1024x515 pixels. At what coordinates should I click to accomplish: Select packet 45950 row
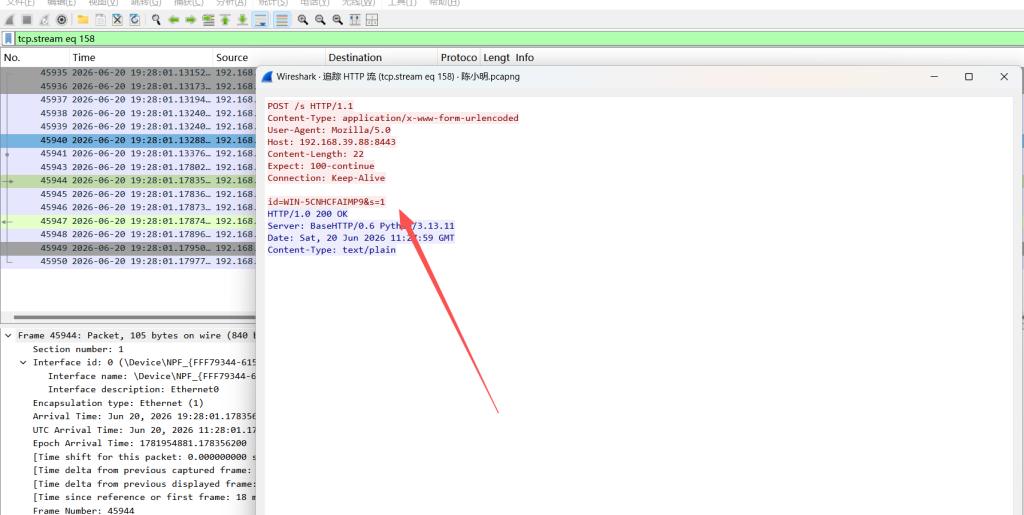point(128,261)
